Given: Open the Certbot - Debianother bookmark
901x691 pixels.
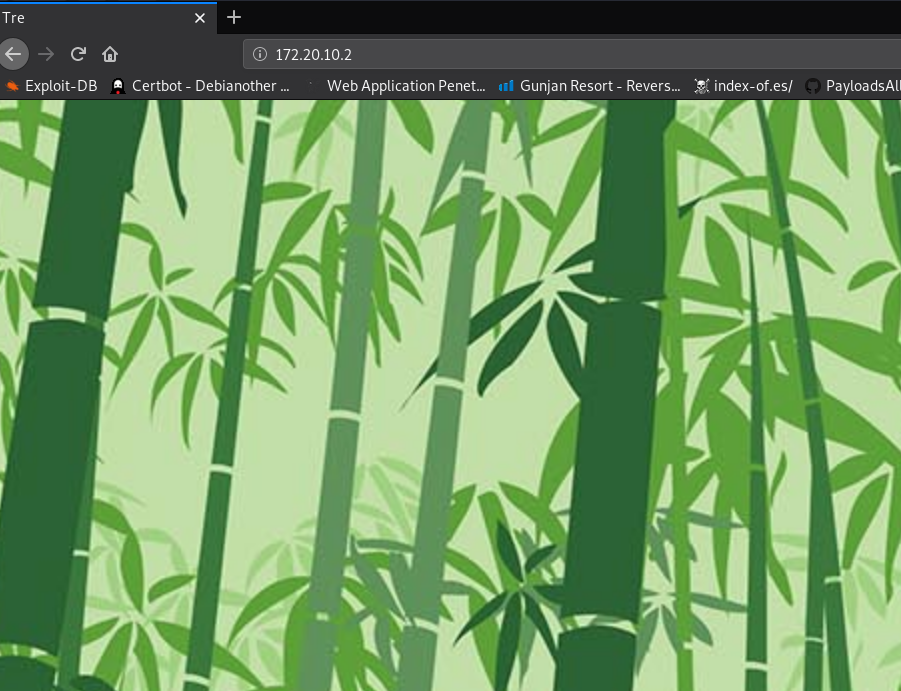Looking at the screenshot, I should click(x=200, y=86).
